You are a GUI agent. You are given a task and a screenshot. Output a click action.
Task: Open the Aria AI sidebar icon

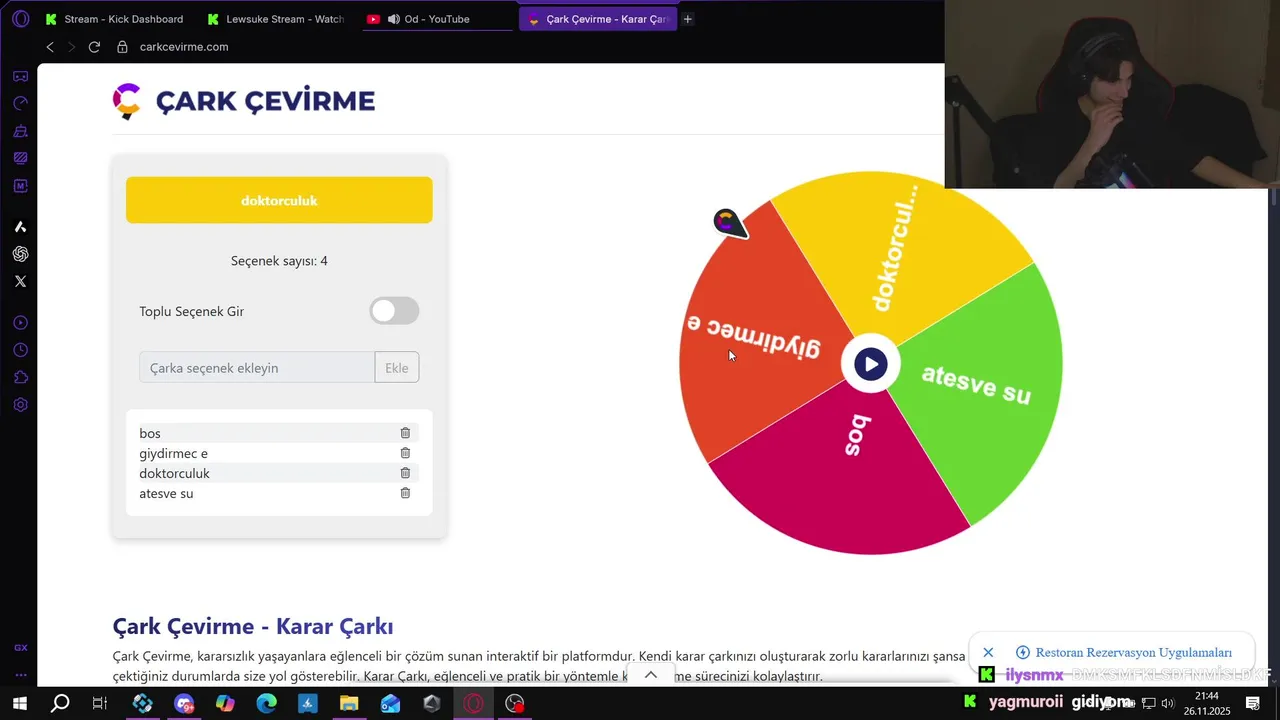pos(20,227)
